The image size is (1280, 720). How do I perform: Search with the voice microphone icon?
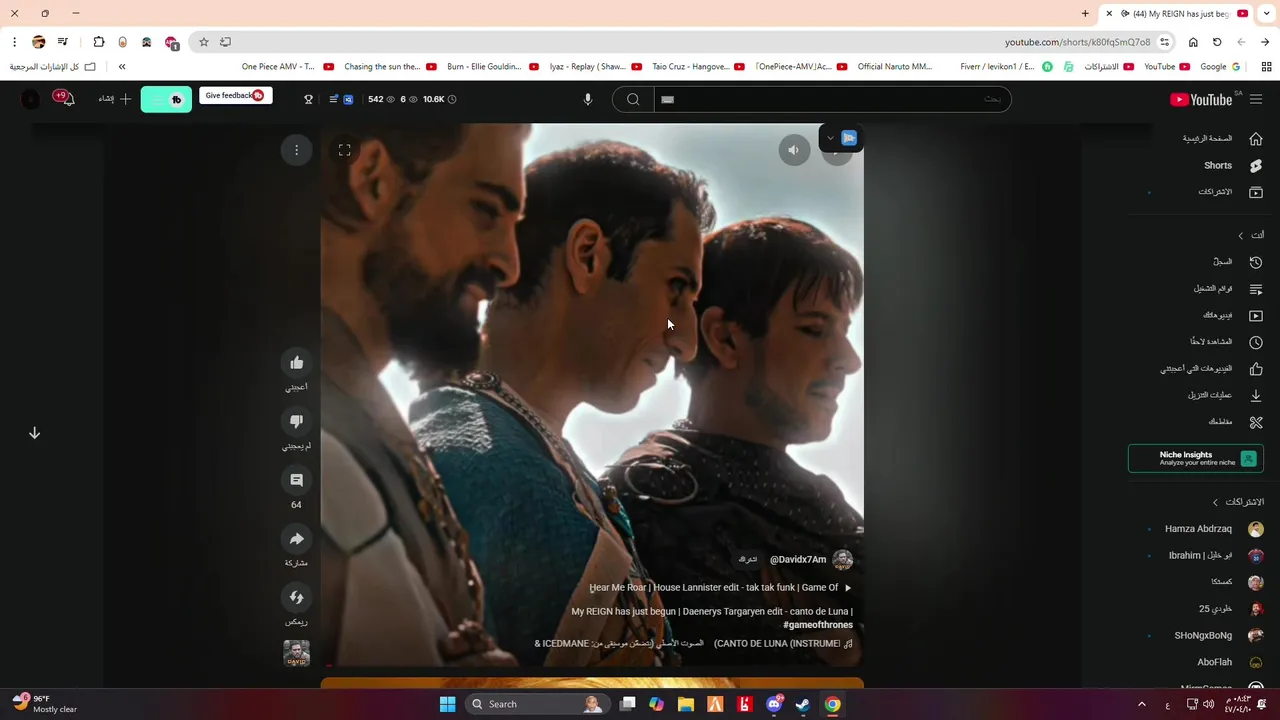click(x=588, y=99)
